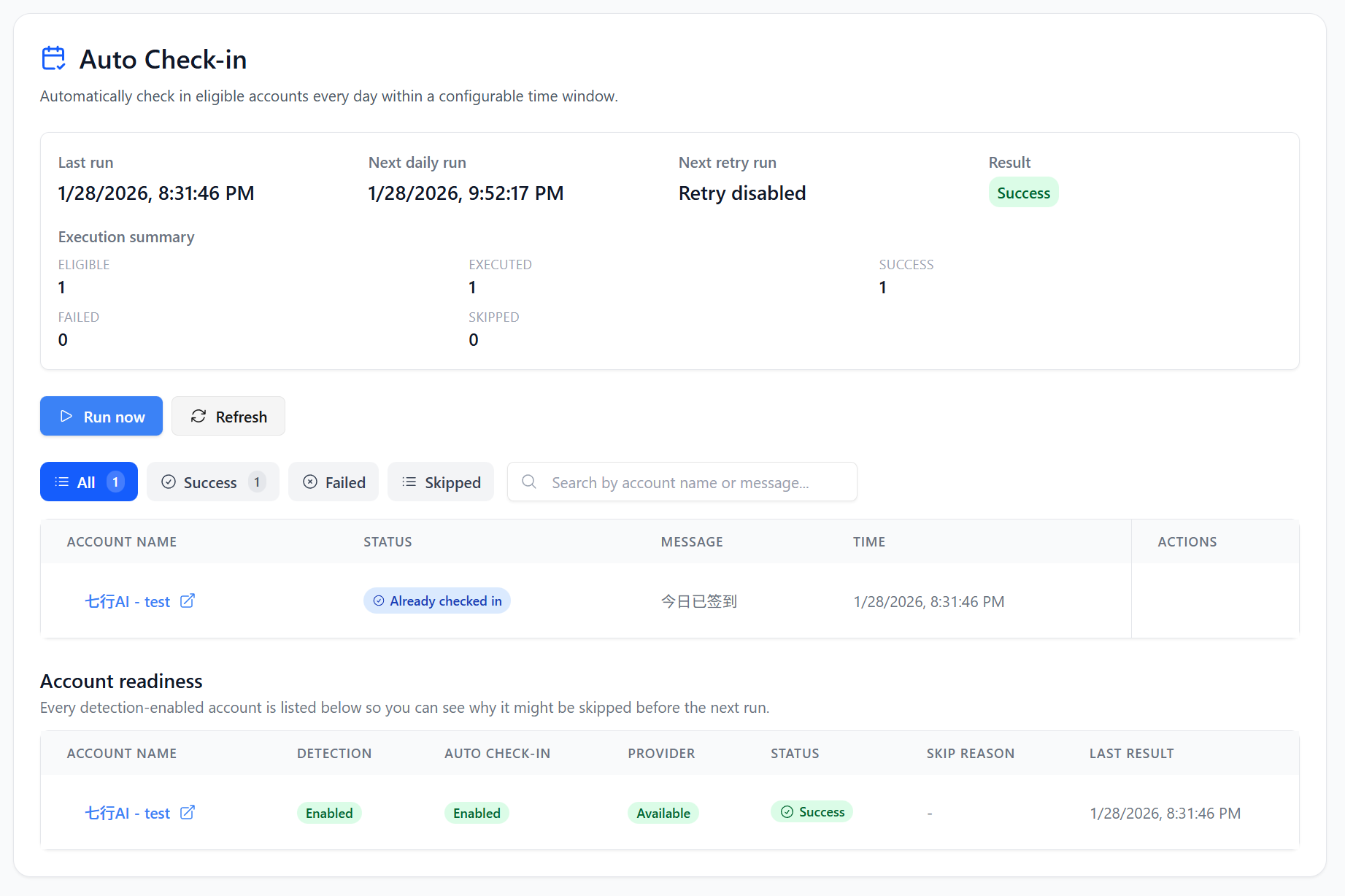Click the circular arrows Refresh icon
This screenshot has height=896, width=1345.
click(199, 416)
